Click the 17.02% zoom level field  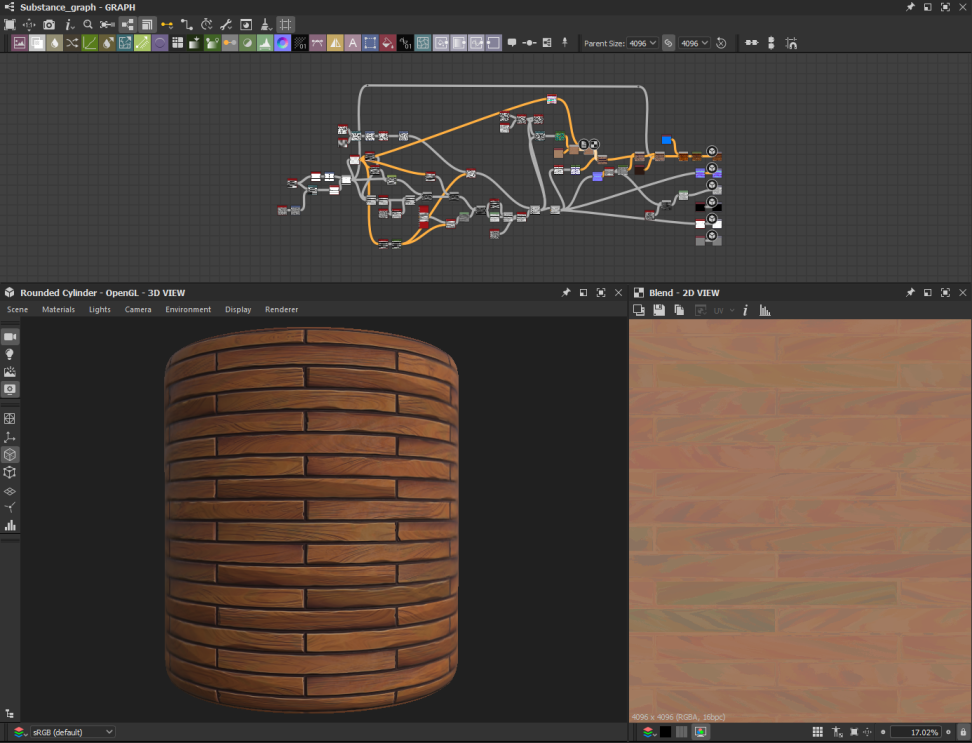[915, 732]
